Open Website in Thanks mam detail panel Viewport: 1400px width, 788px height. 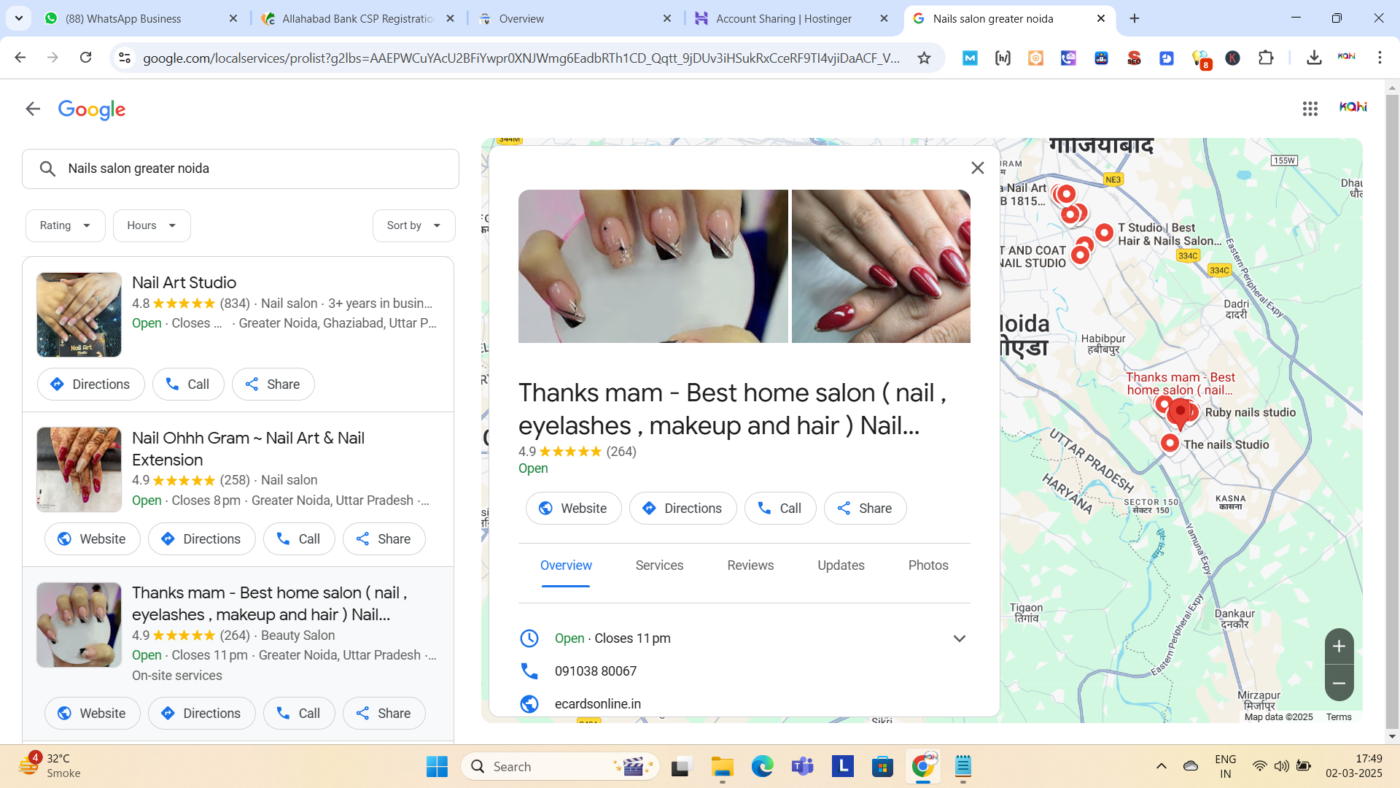574,508
